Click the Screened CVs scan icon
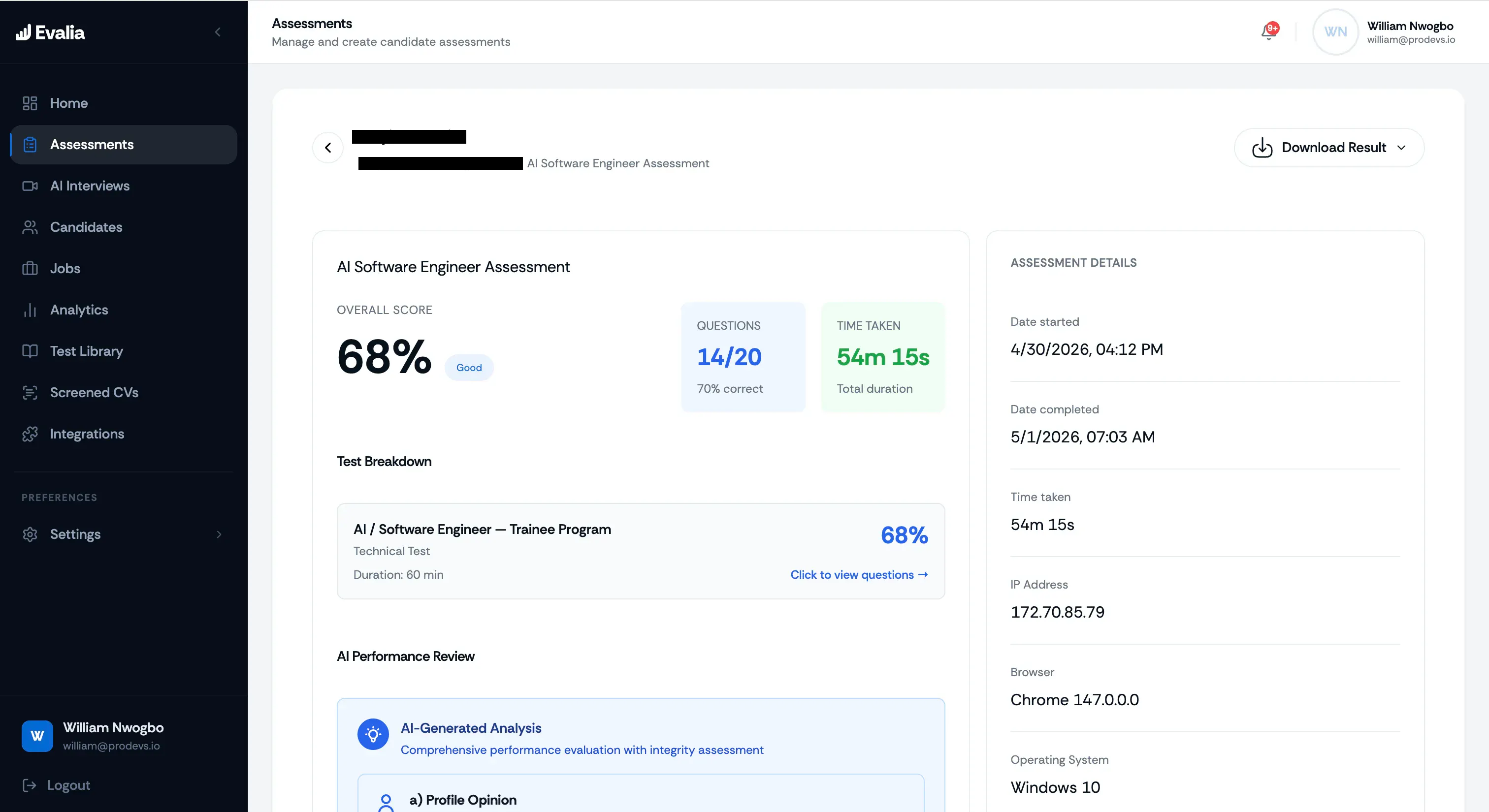This screenshot has height=812, width=1489. coord(30,393)
